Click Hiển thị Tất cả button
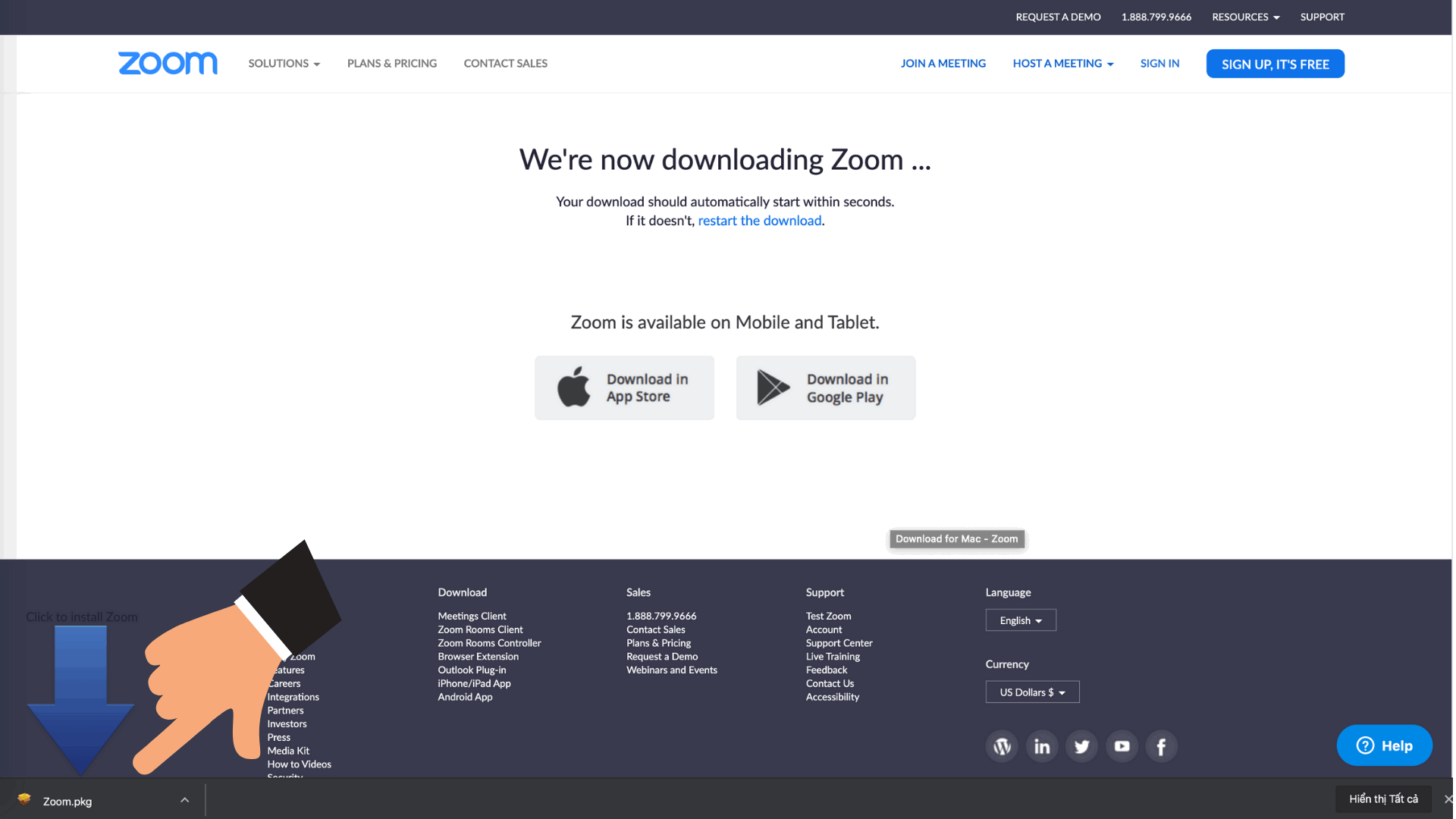 pos(1383,799)
